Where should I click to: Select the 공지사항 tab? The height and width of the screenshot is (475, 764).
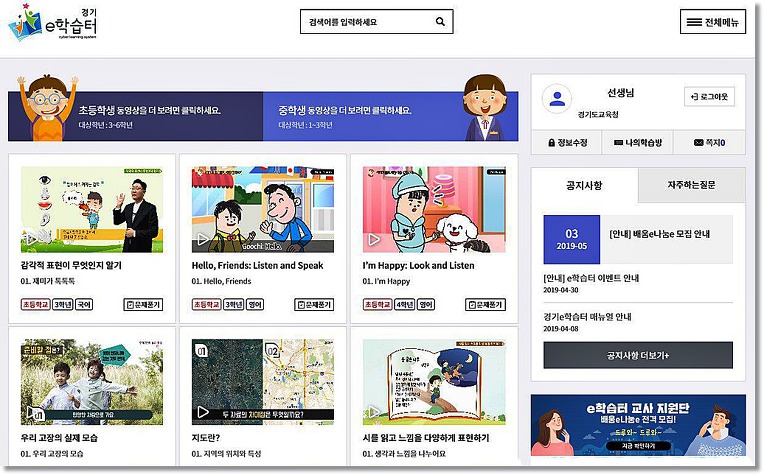[584, 185]
